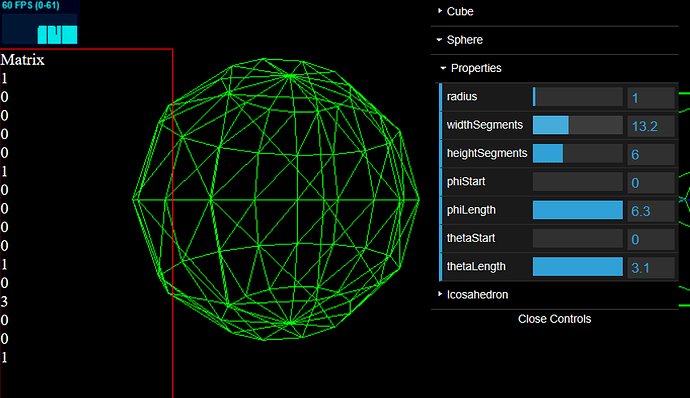Expand the Cube folder arrow
This screenshot has height=398, width=690.
(440, 11)
